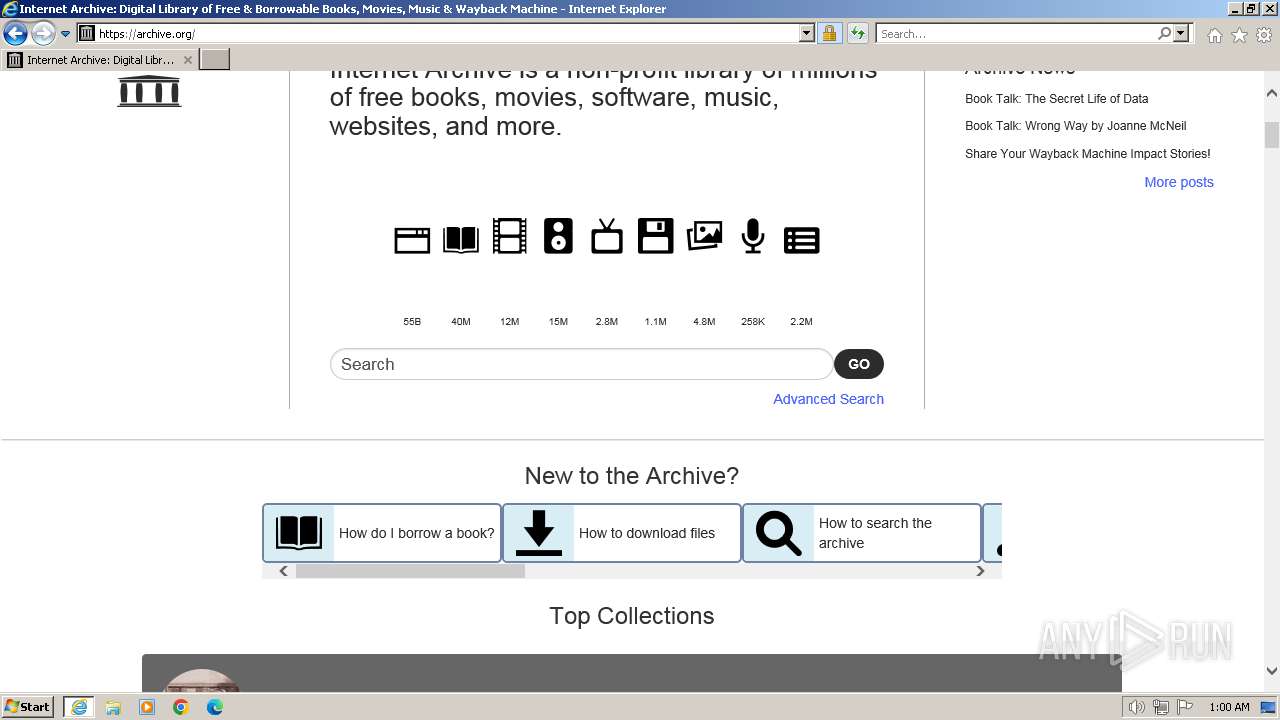
Task: Click the page vertical scrollbar thumb
Action: 1272,134
